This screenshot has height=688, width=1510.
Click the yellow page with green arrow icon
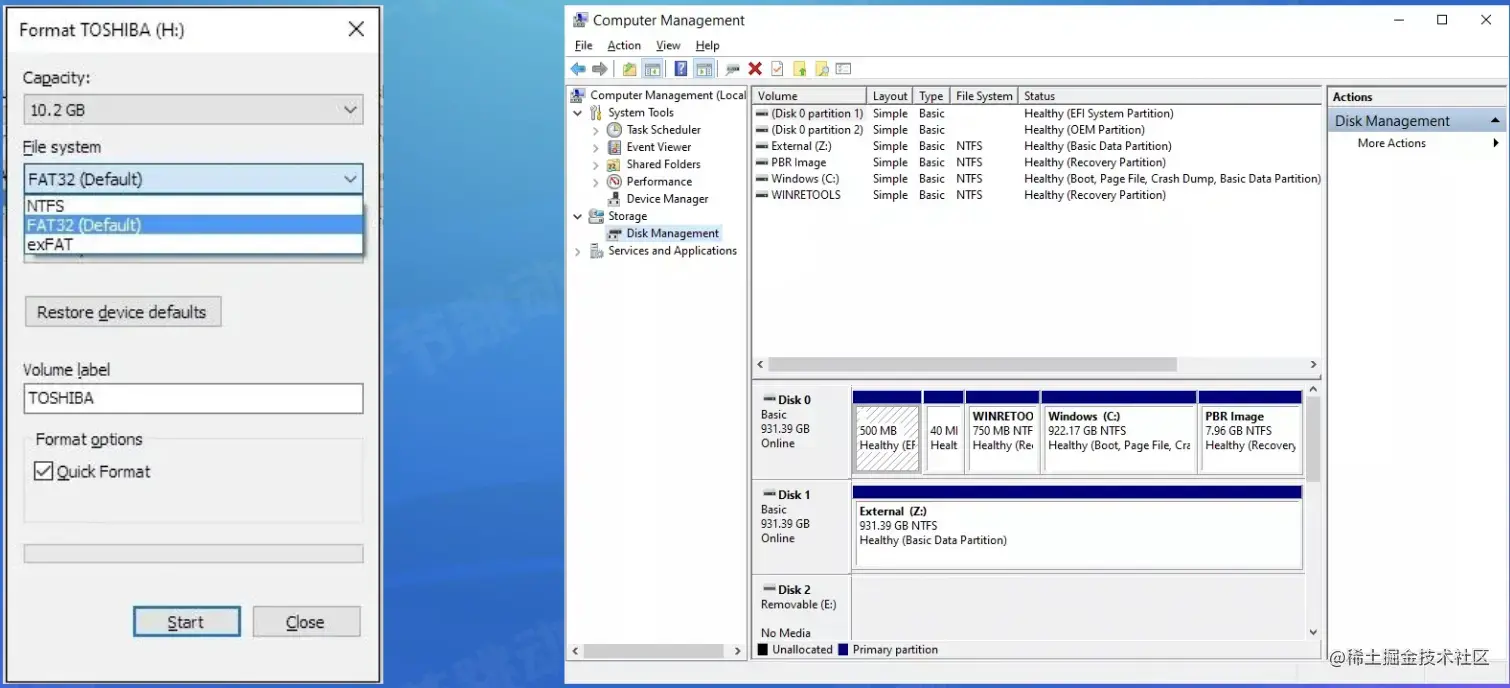[x=800, y=69]
